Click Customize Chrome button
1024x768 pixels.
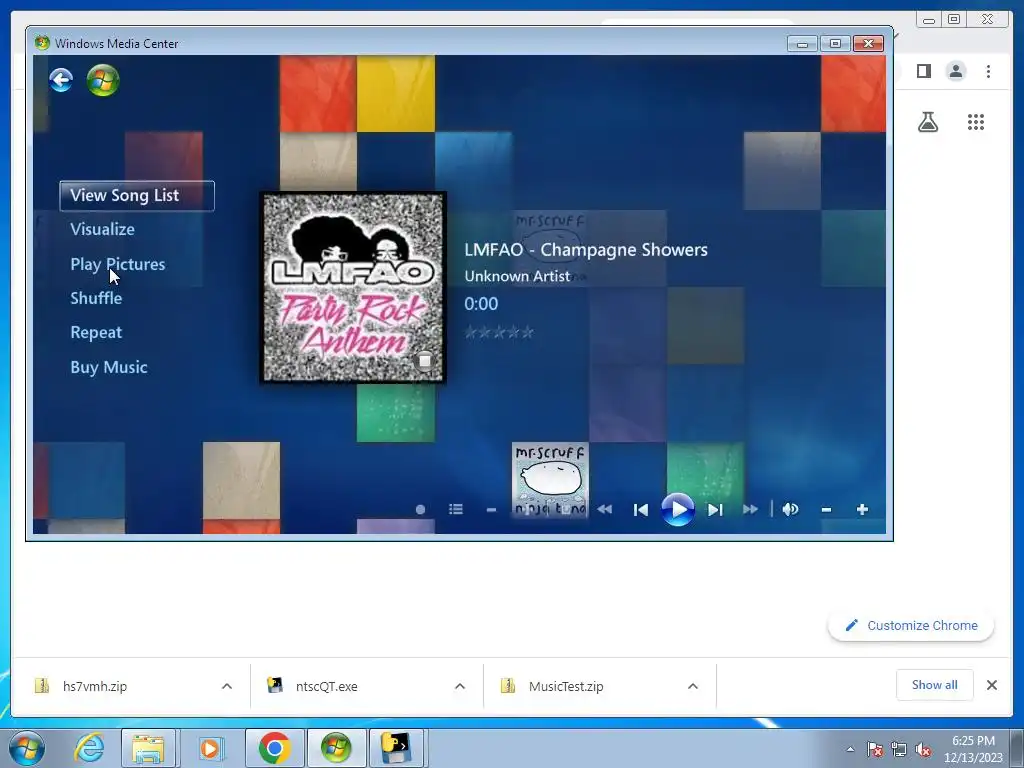coord(911,626)
